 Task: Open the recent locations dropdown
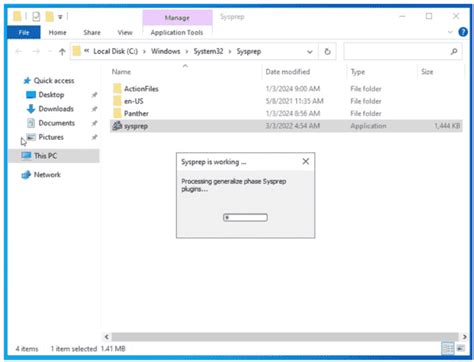(50, 51)
